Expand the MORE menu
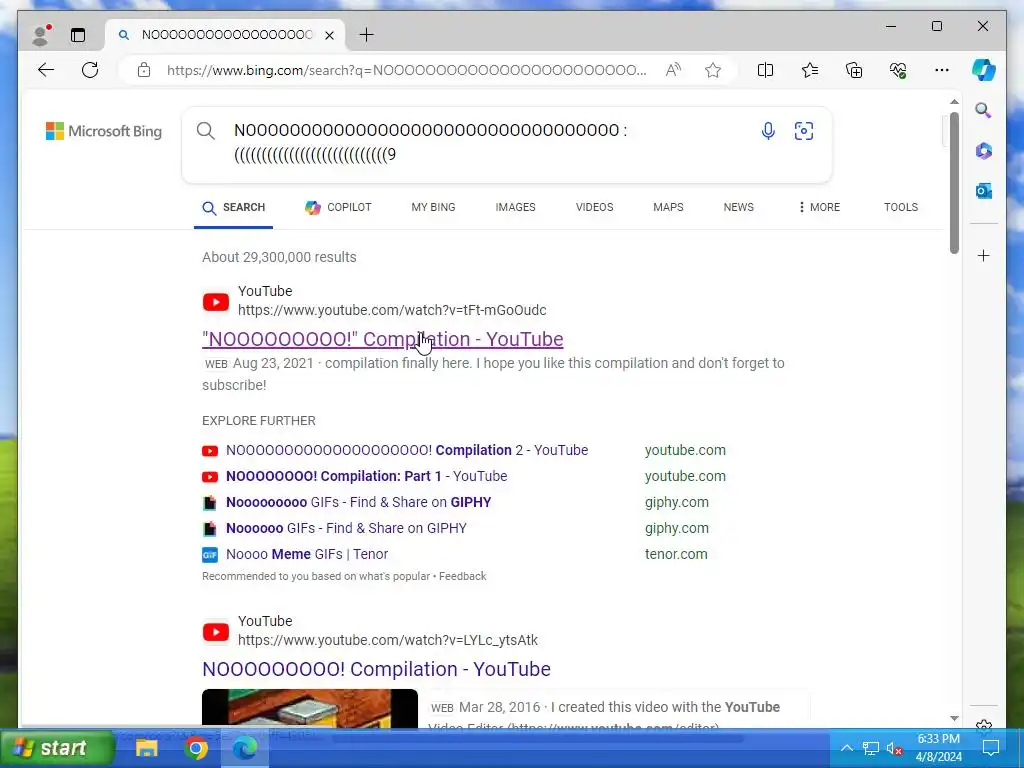The image size is (1024, 768). pyautogui.click(x=819, y=207)
